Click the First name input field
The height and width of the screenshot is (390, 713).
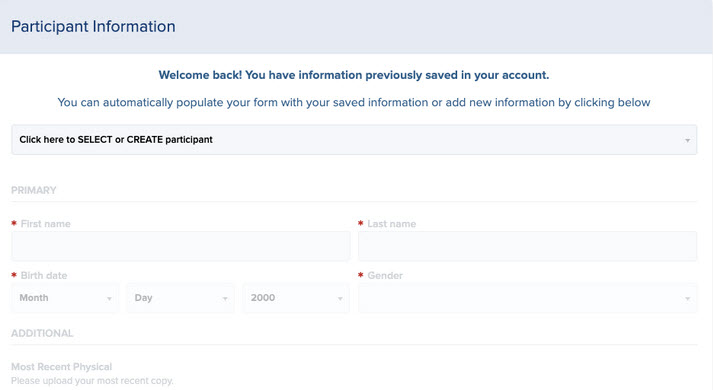point(181,246)
